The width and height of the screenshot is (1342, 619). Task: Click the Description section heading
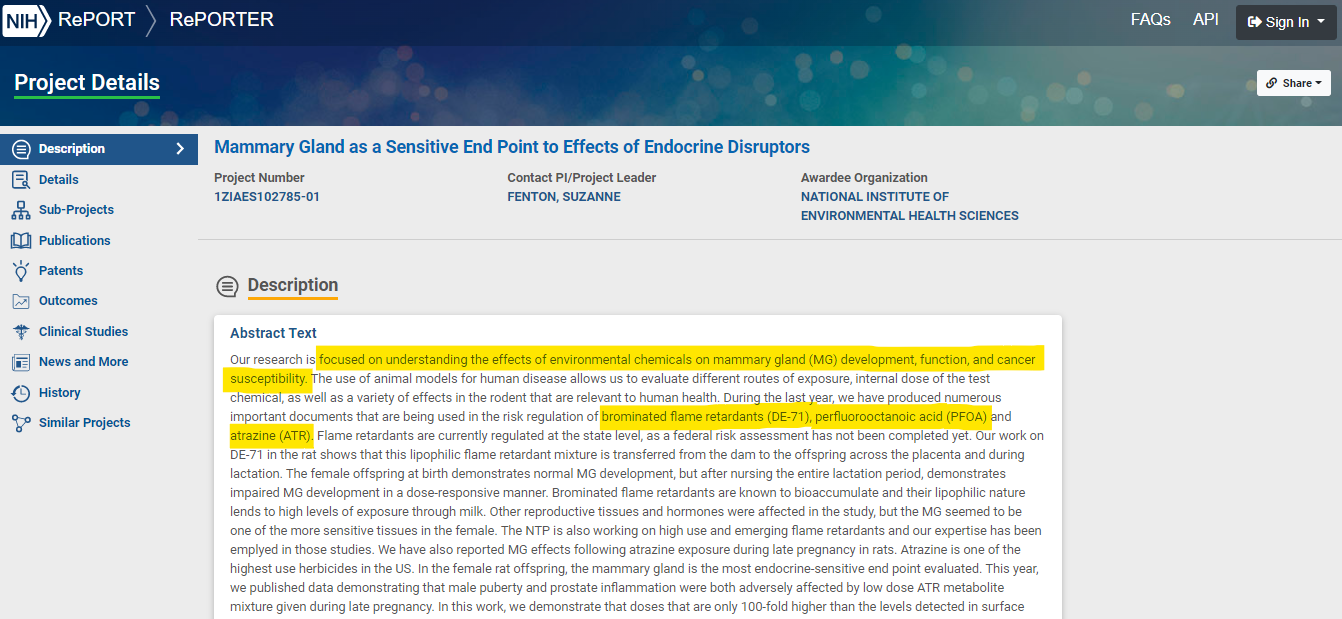click(293, 285)
